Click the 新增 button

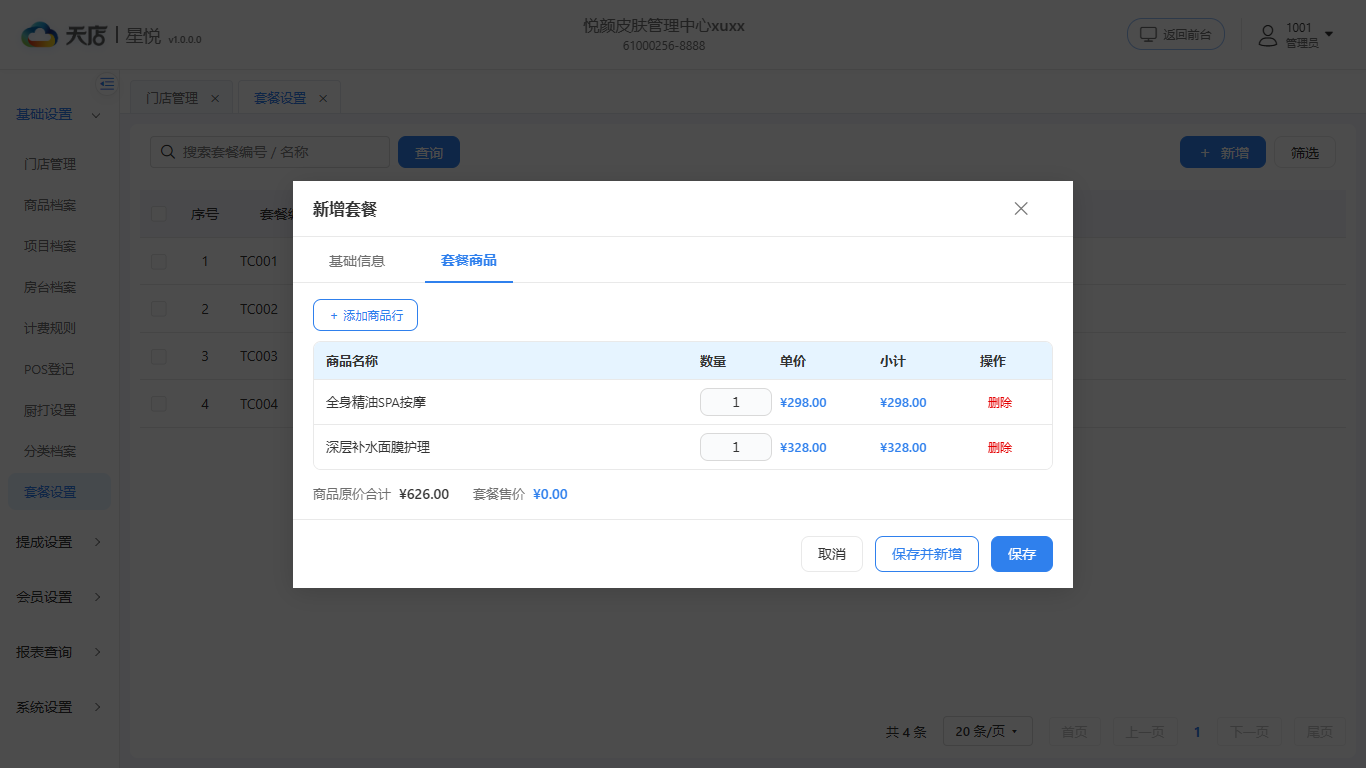pyautogui.click(x=1223, y=152)
